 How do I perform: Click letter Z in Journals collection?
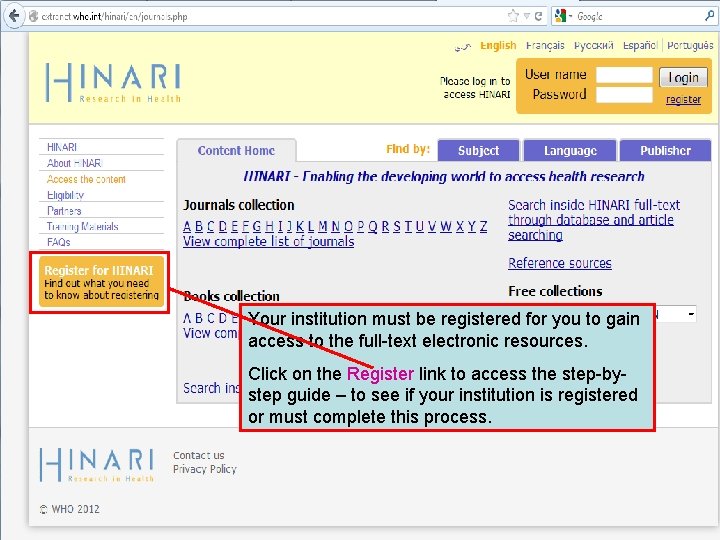(484, 226)
